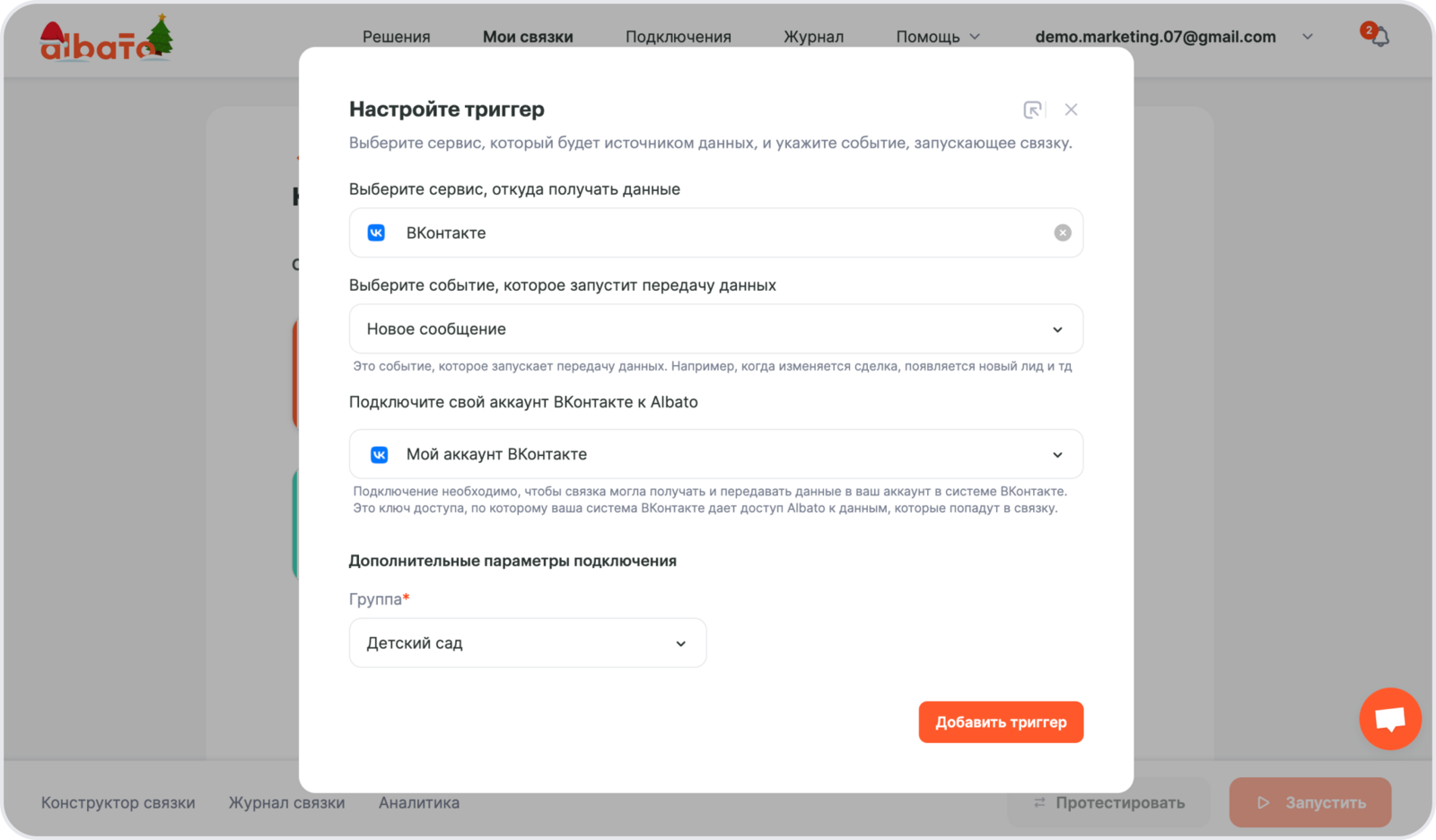Clear the selected ВКонтакте service
This screenshot has height=840, width=1436.
tap(1062, 232)
